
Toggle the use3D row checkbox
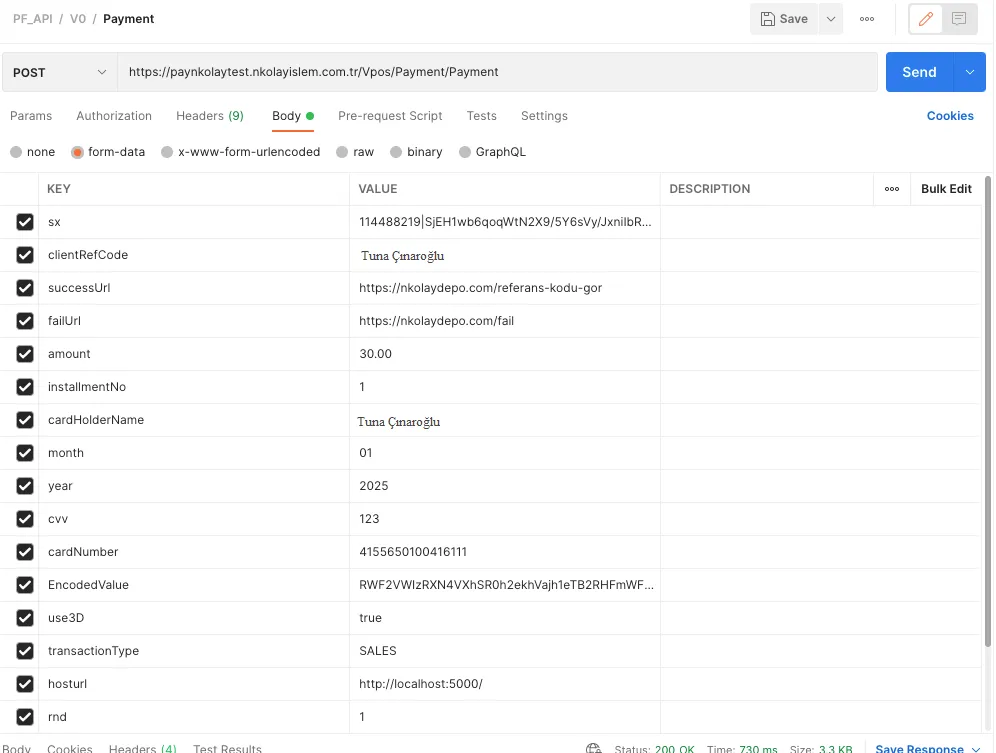tap(25, 618)
